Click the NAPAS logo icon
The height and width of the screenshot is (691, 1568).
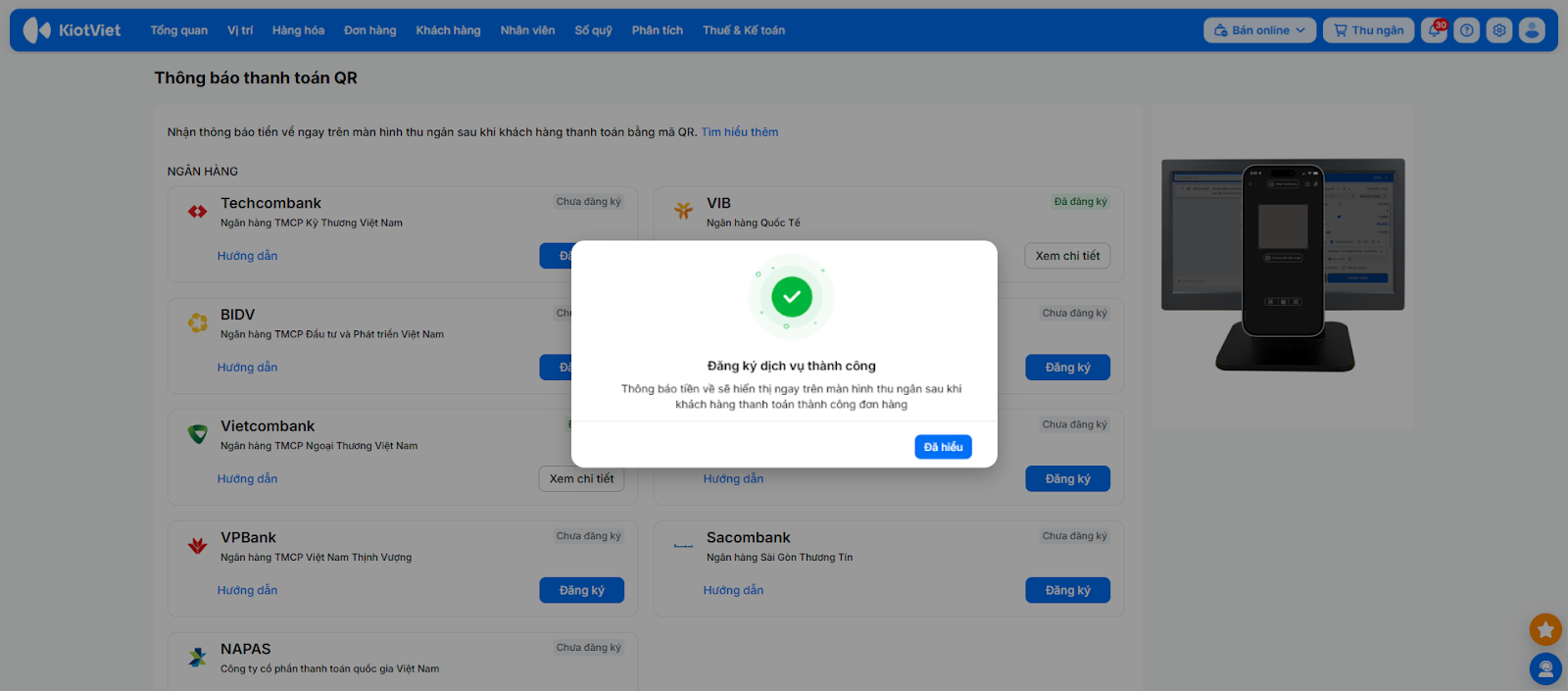198,658
